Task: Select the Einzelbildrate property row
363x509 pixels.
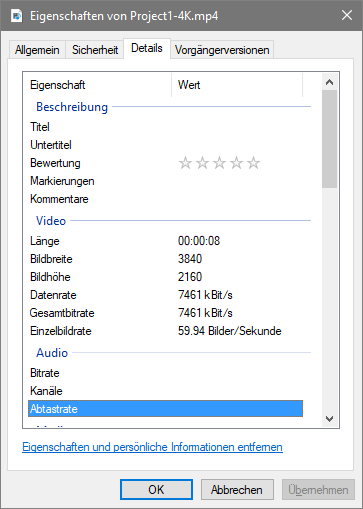Action: tap(165, 331)
